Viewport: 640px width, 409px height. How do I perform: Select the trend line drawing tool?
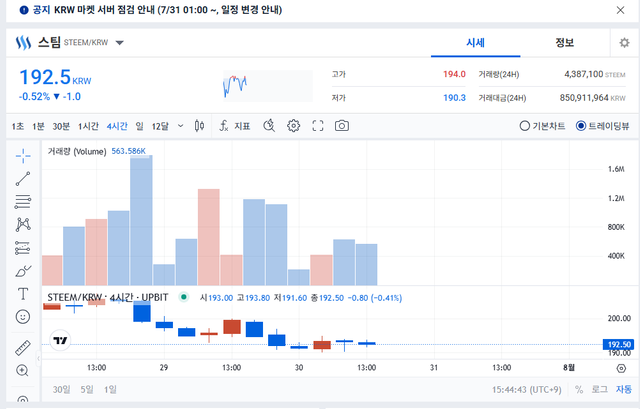click(23, 179)
